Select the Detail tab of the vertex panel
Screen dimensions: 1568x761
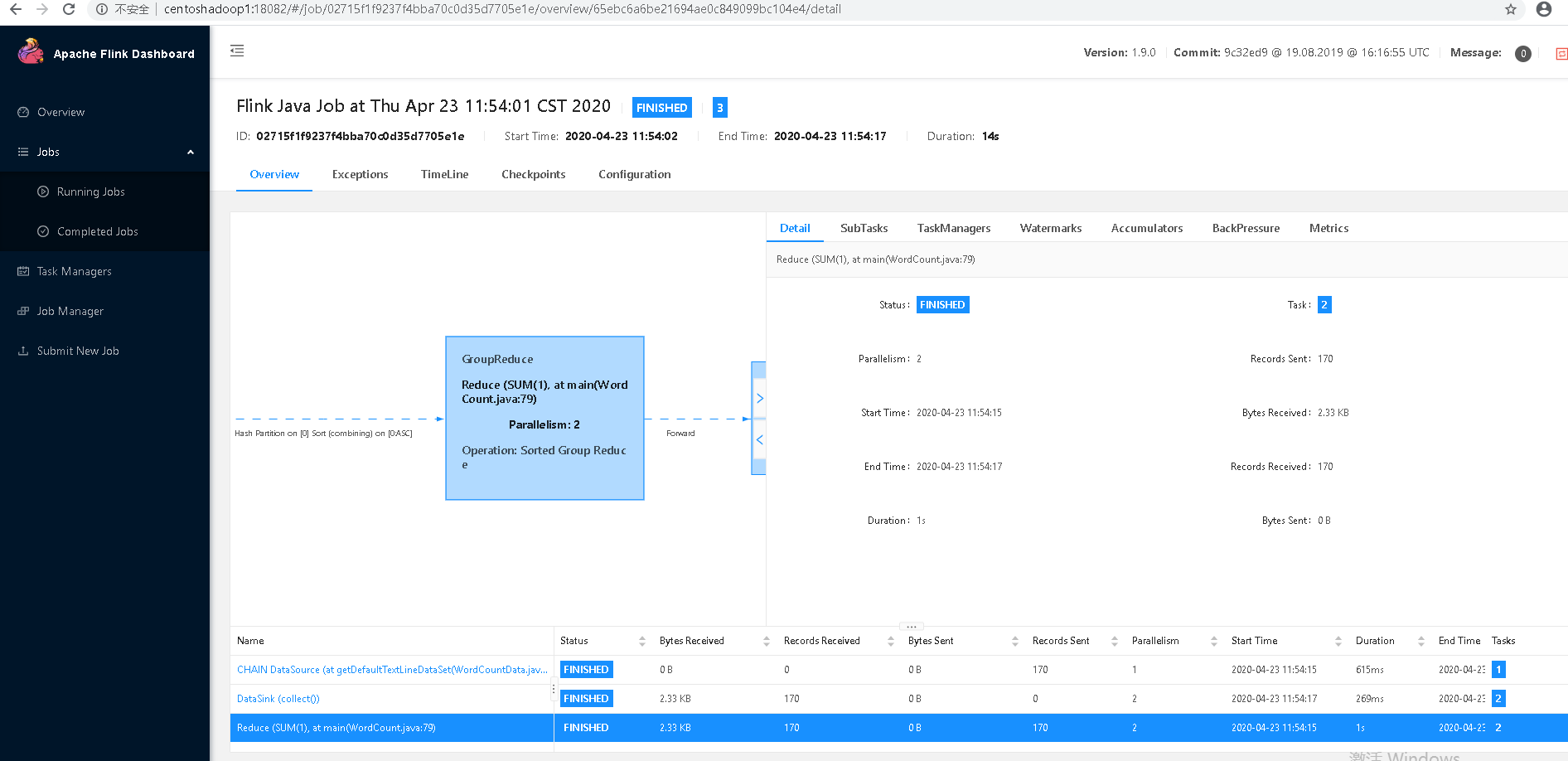click(x=795, y=228)
